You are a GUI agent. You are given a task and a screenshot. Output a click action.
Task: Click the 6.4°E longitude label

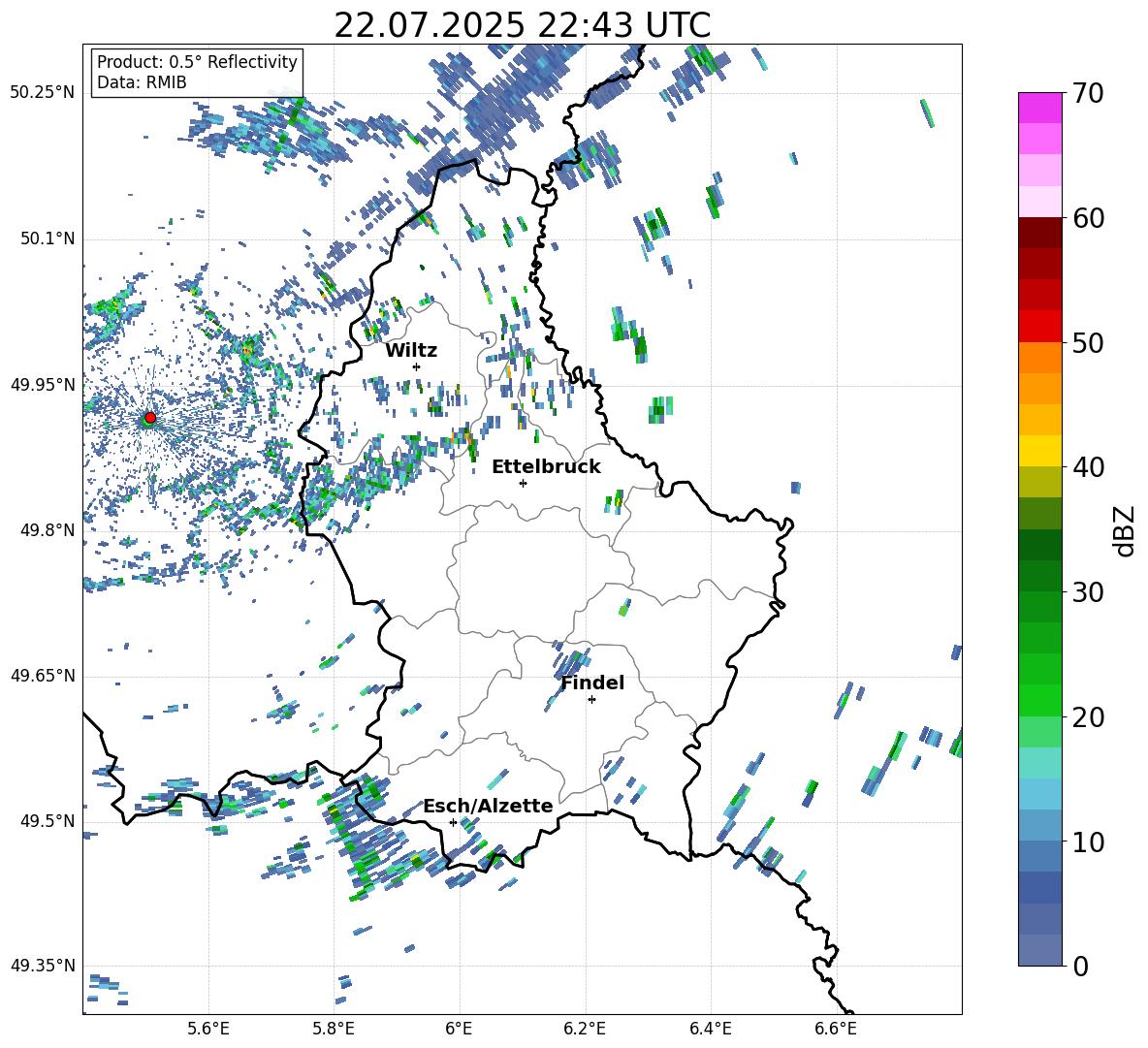click(710, 1029)
